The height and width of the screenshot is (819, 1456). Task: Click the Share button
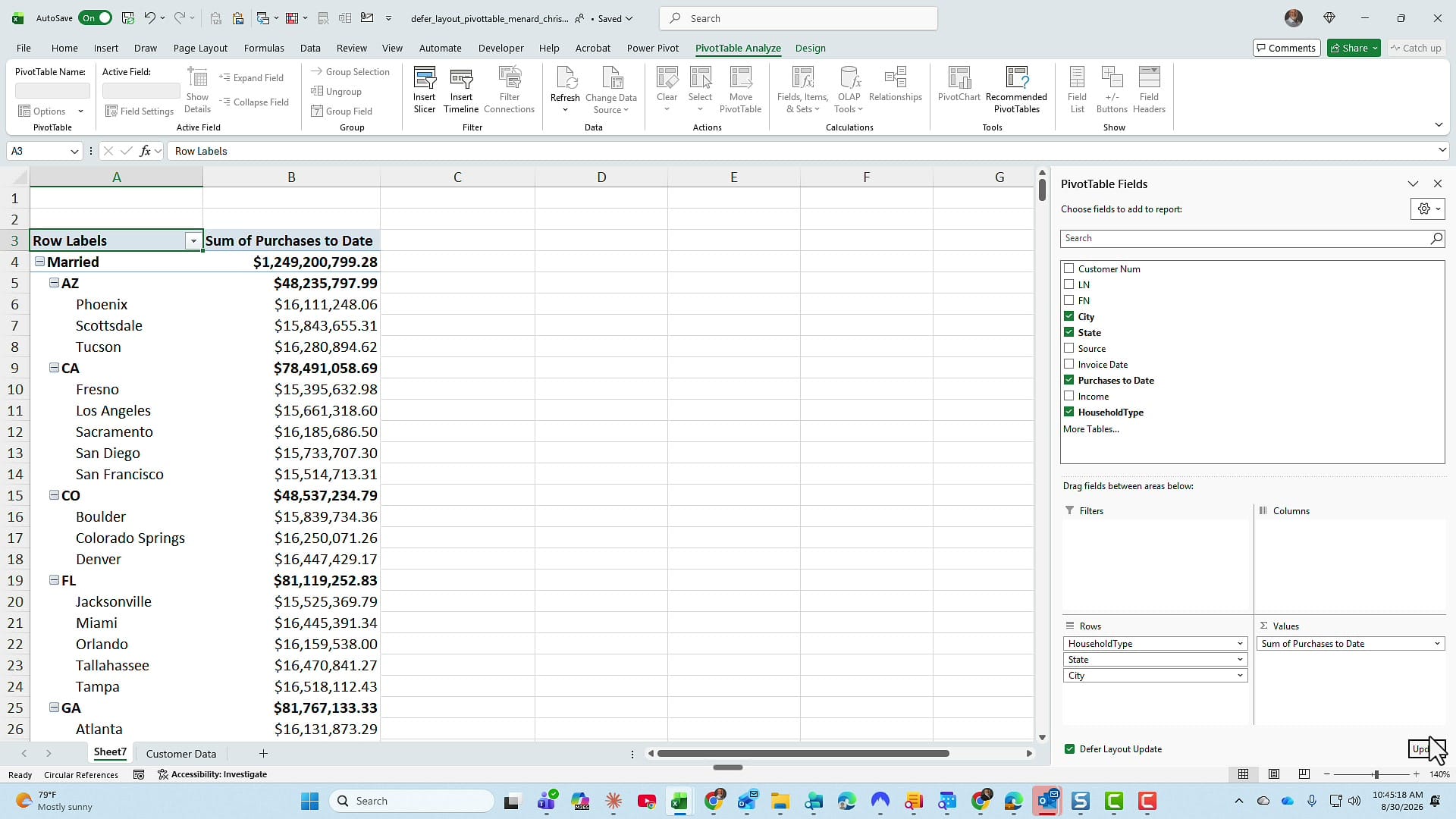[x=1354, y=48]
